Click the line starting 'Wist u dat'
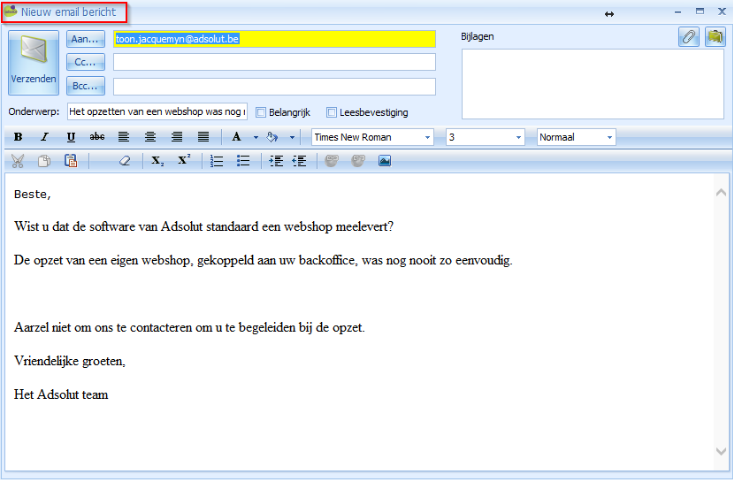The image size is (733, 480). [x=204, y=227]
